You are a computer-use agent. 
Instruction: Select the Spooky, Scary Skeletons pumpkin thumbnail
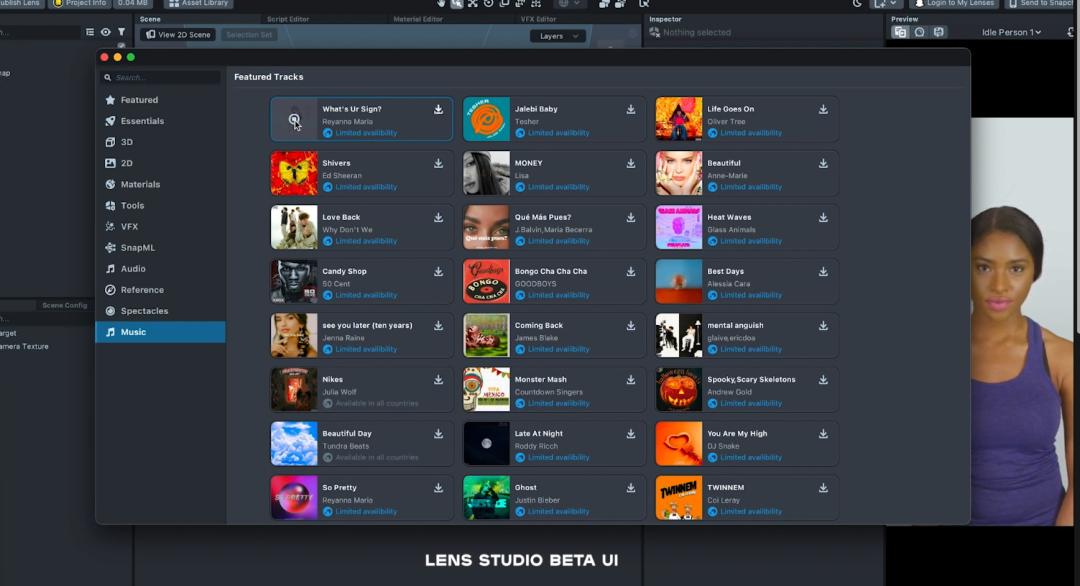coord(678,390)
